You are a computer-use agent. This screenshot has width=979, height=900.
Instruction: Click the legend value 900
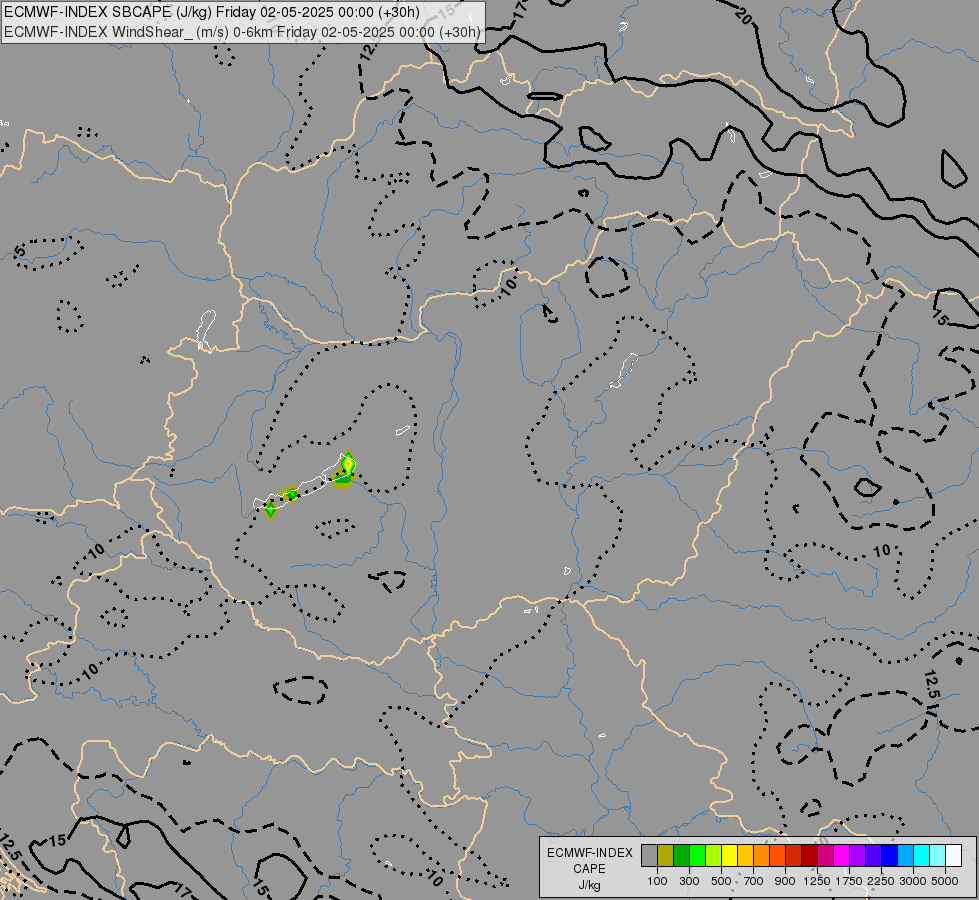tap(785, 881)
